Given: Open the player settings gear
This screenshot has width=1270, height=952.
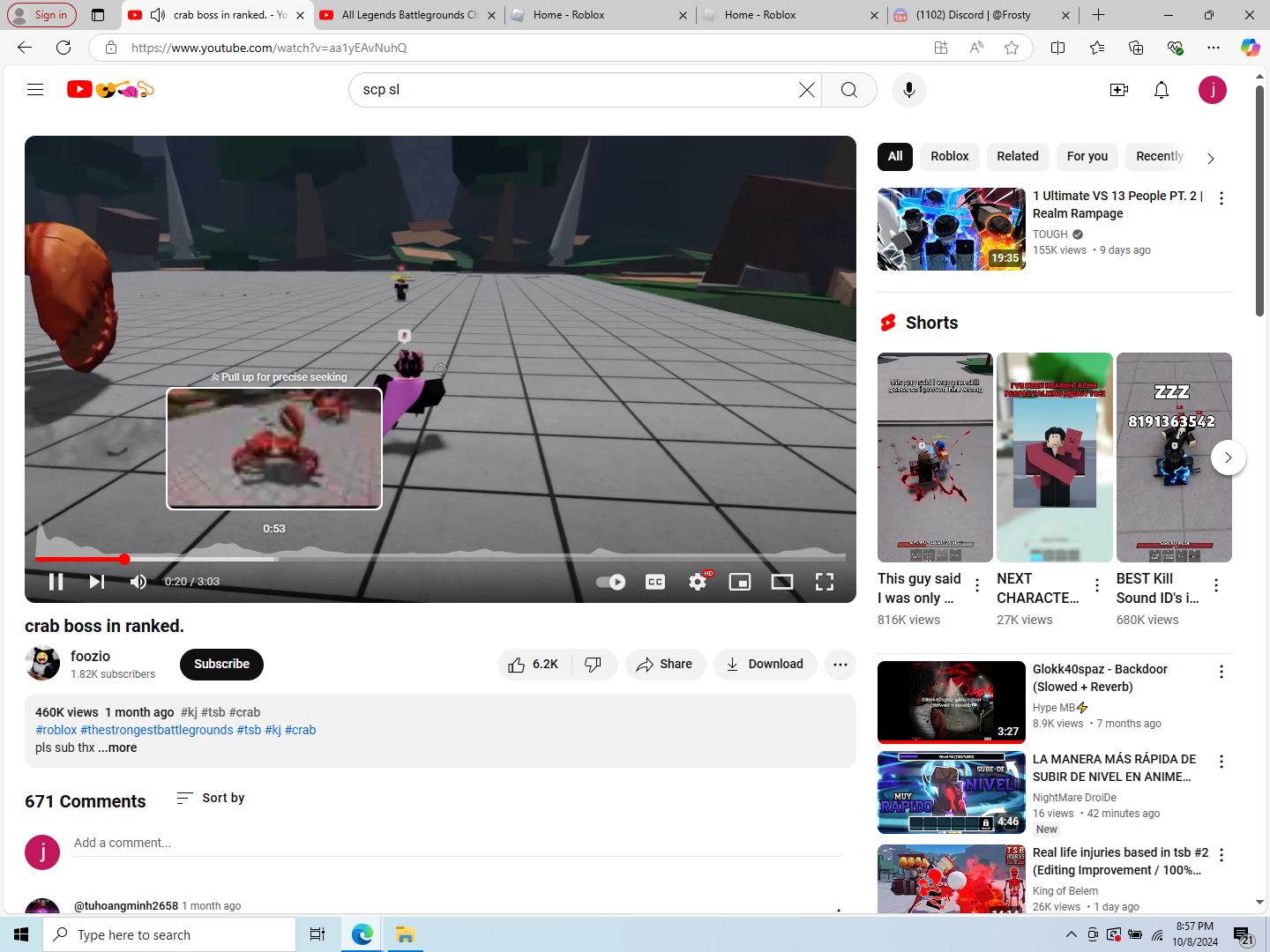Looking at the screenshot, I should click(698, 582).
